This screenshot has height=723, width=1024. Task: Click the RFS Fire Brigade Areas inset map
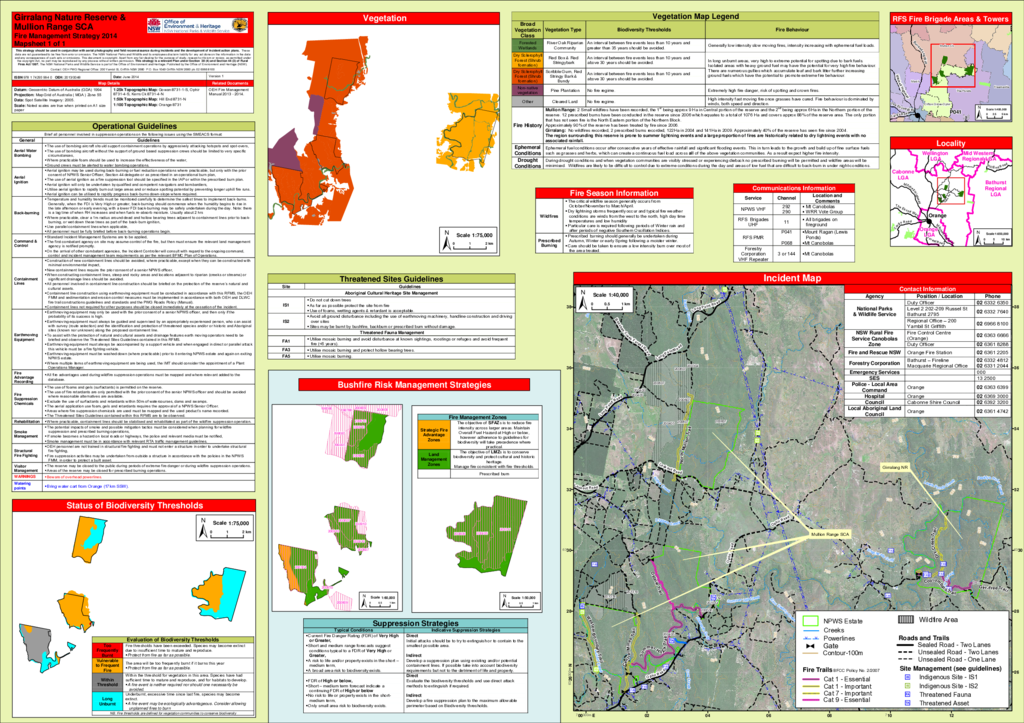(x=951, y=73)
